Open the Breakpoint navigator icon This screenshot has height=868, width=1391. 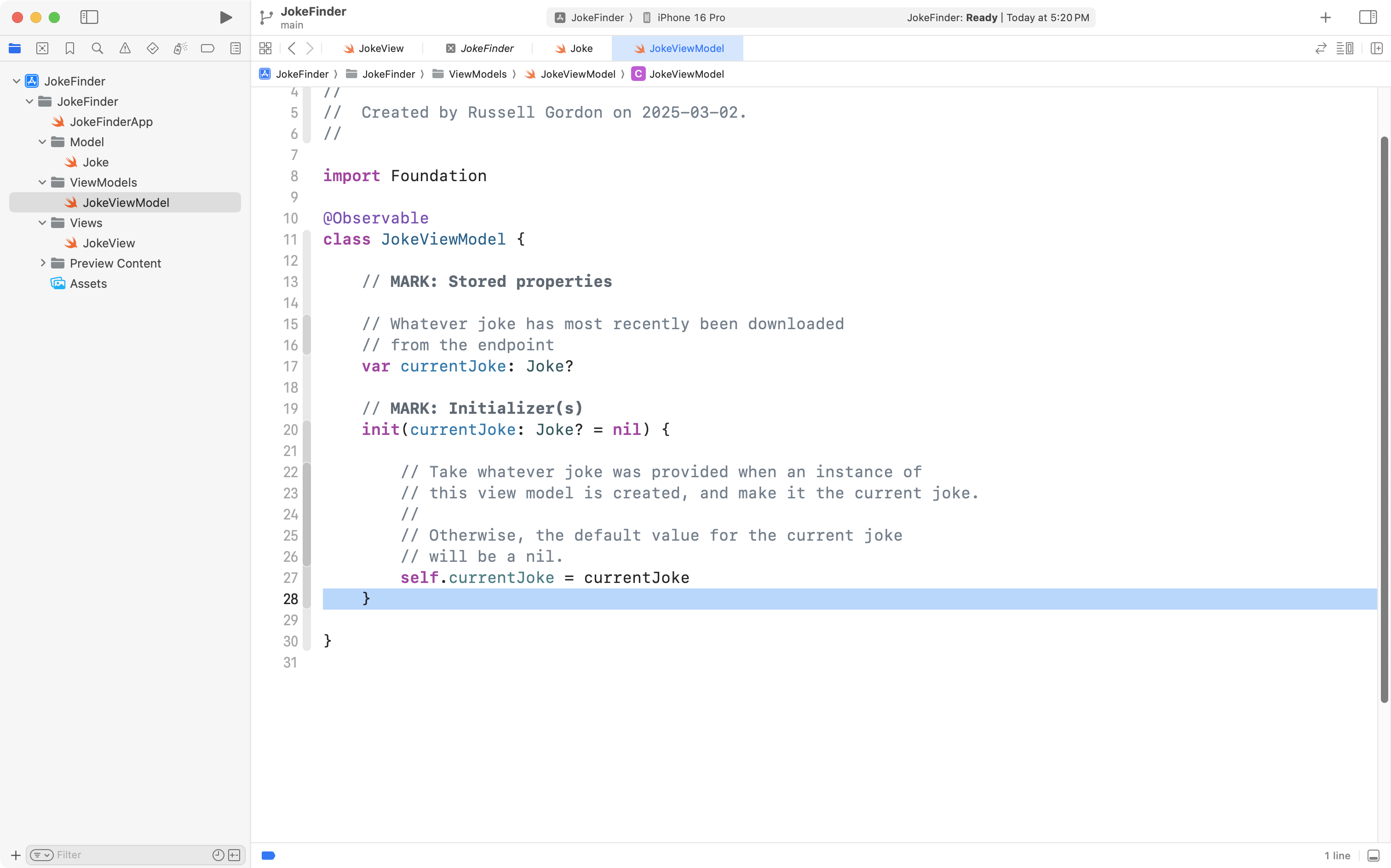click(x=207, y=48)
